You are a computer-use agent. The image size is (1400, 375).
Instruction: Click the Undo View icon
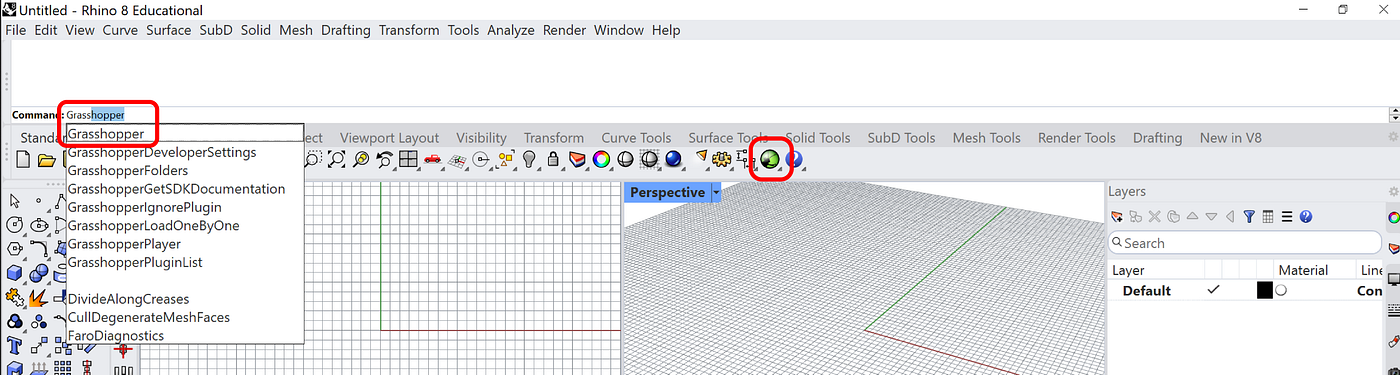[385, 159]
